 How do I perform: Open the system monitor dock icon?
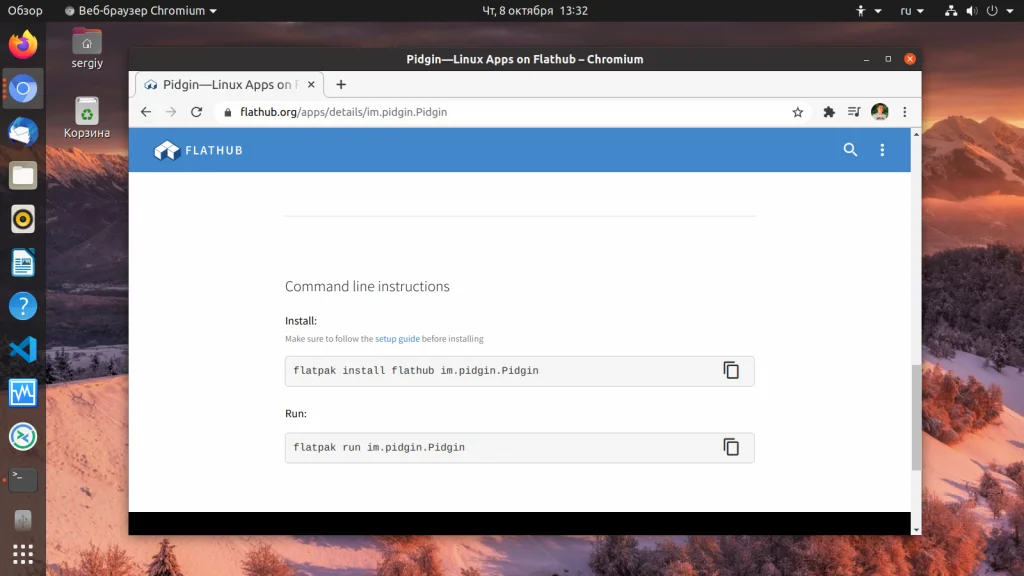(23, 393)
